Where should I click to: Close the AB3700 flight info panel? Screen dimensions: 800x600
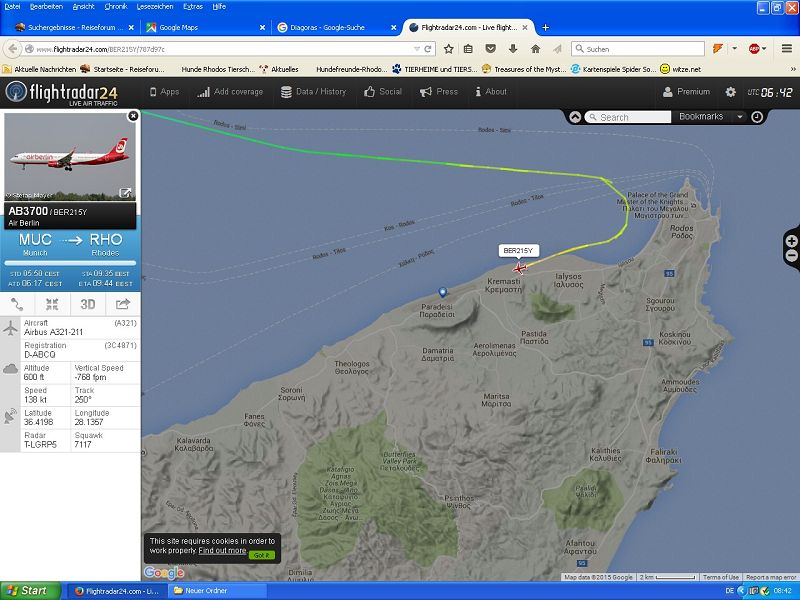click(133, 116)
